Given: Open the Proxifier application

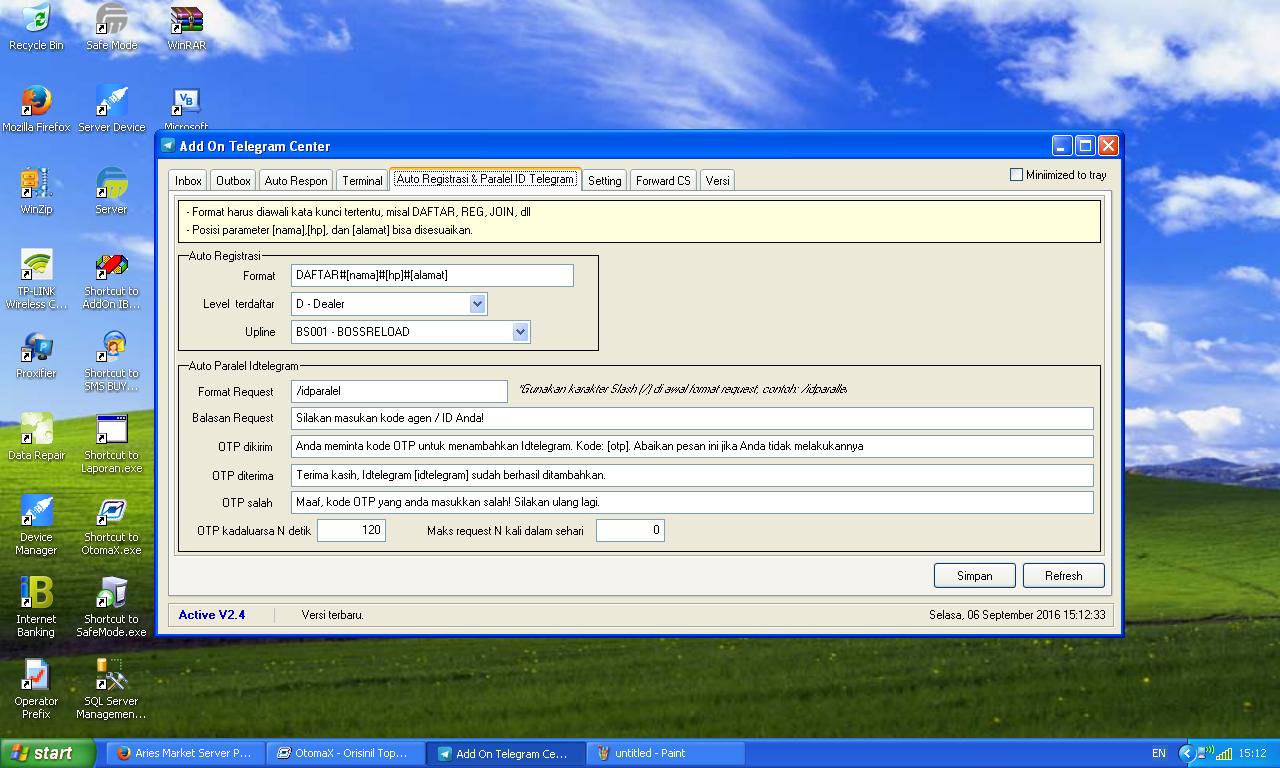Looking at the screenshot, I should pos(36,357).
